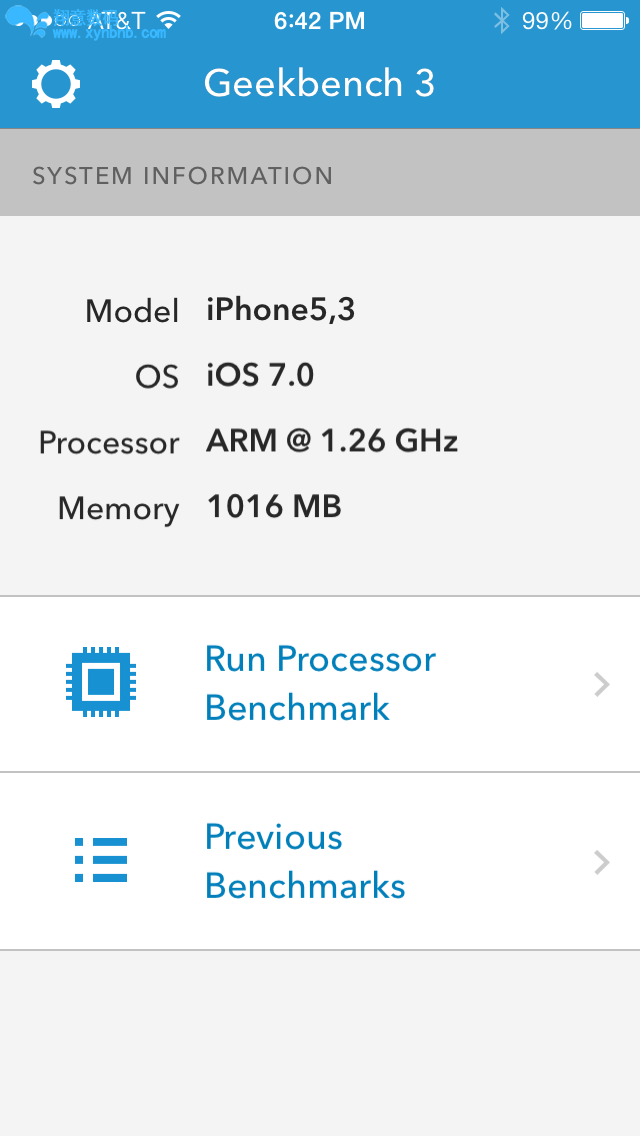640x1136 pixels.
Task: Open settings via the gear icon
Action: tap(56, 85)
